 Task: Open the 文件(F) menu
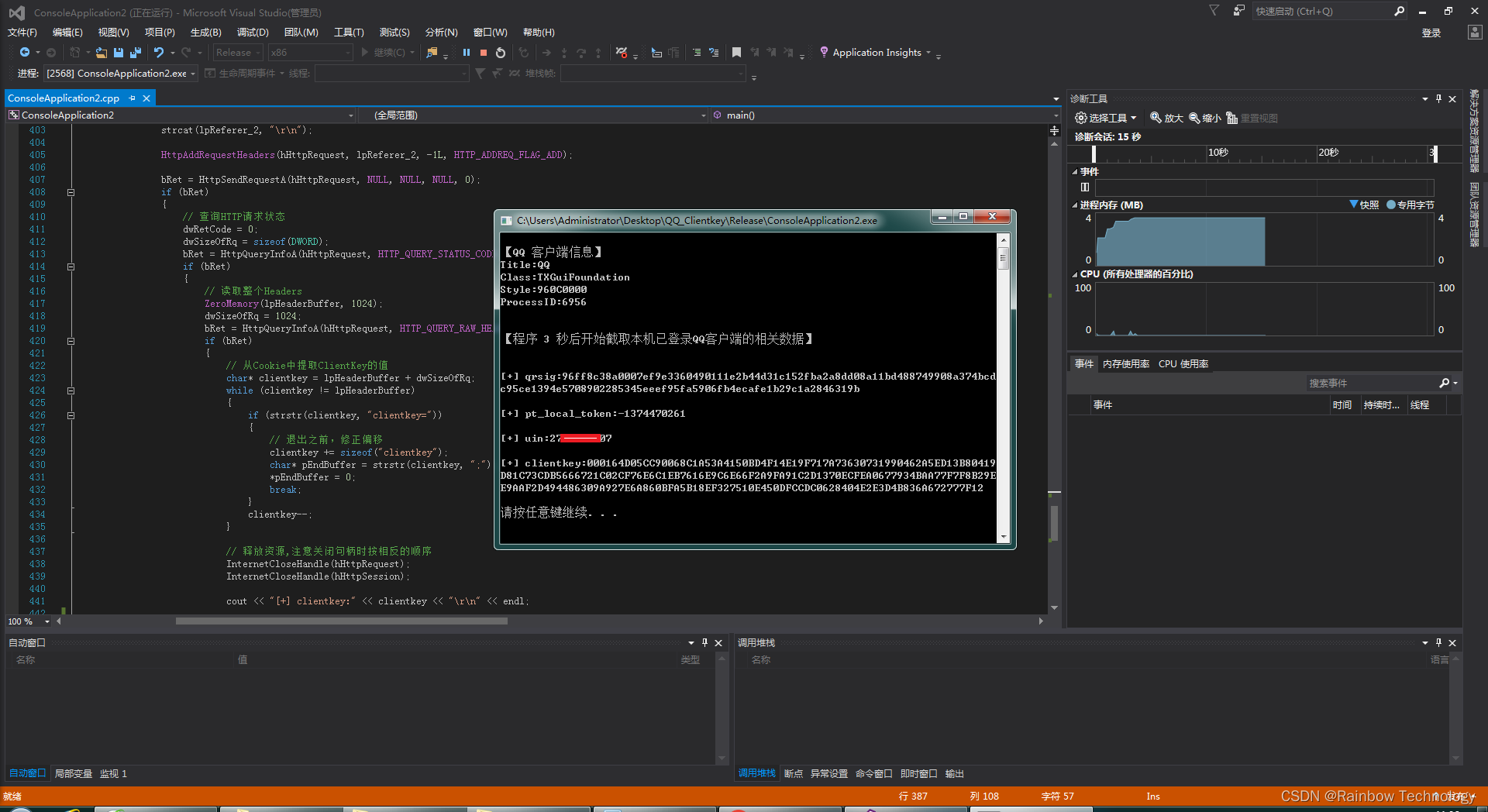(22, 33)
